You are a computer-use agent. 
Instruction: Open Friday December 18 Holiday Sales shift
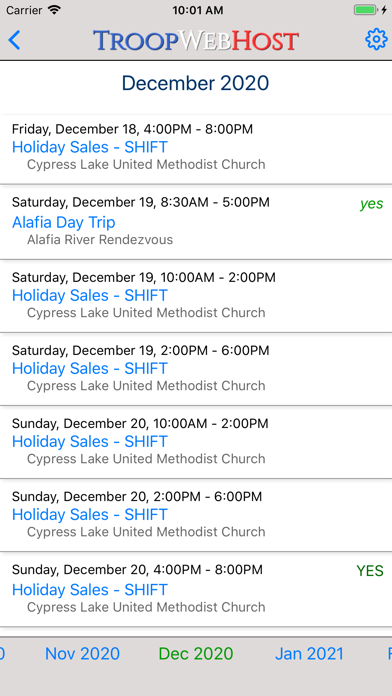tap(196, 149)
